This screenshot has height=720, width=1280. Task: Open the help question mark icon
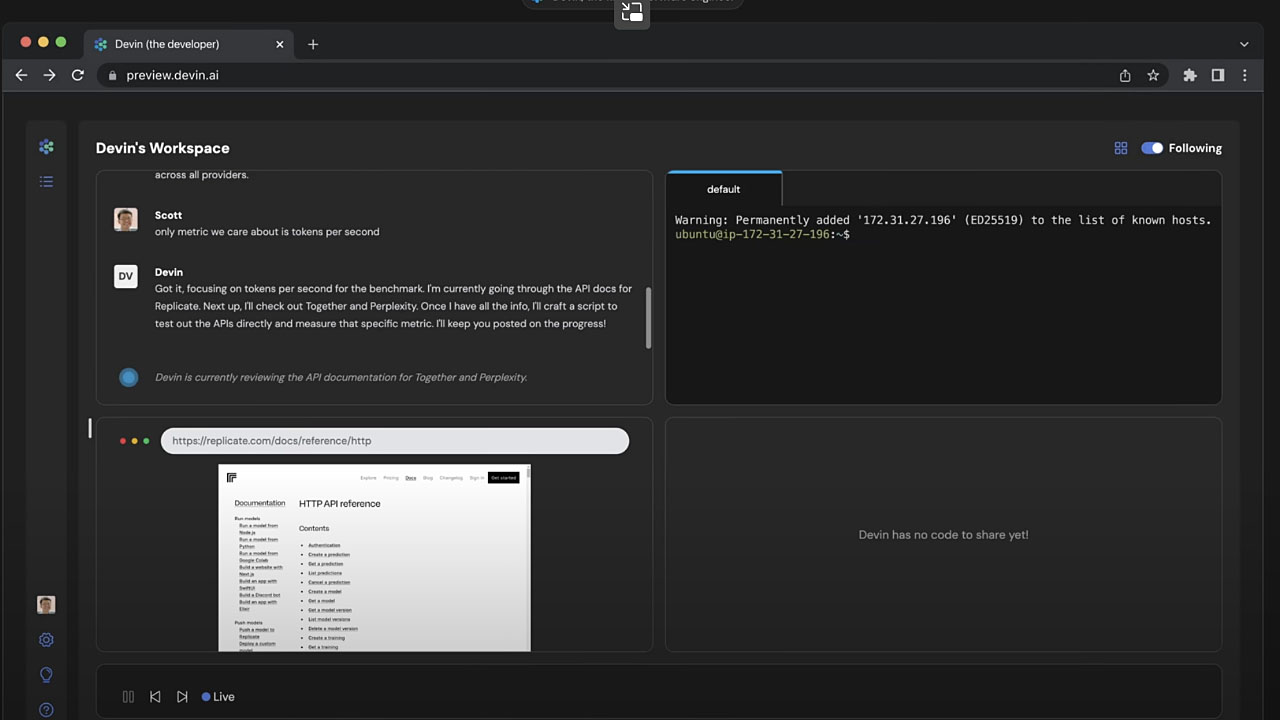click(x=46, y=710)
